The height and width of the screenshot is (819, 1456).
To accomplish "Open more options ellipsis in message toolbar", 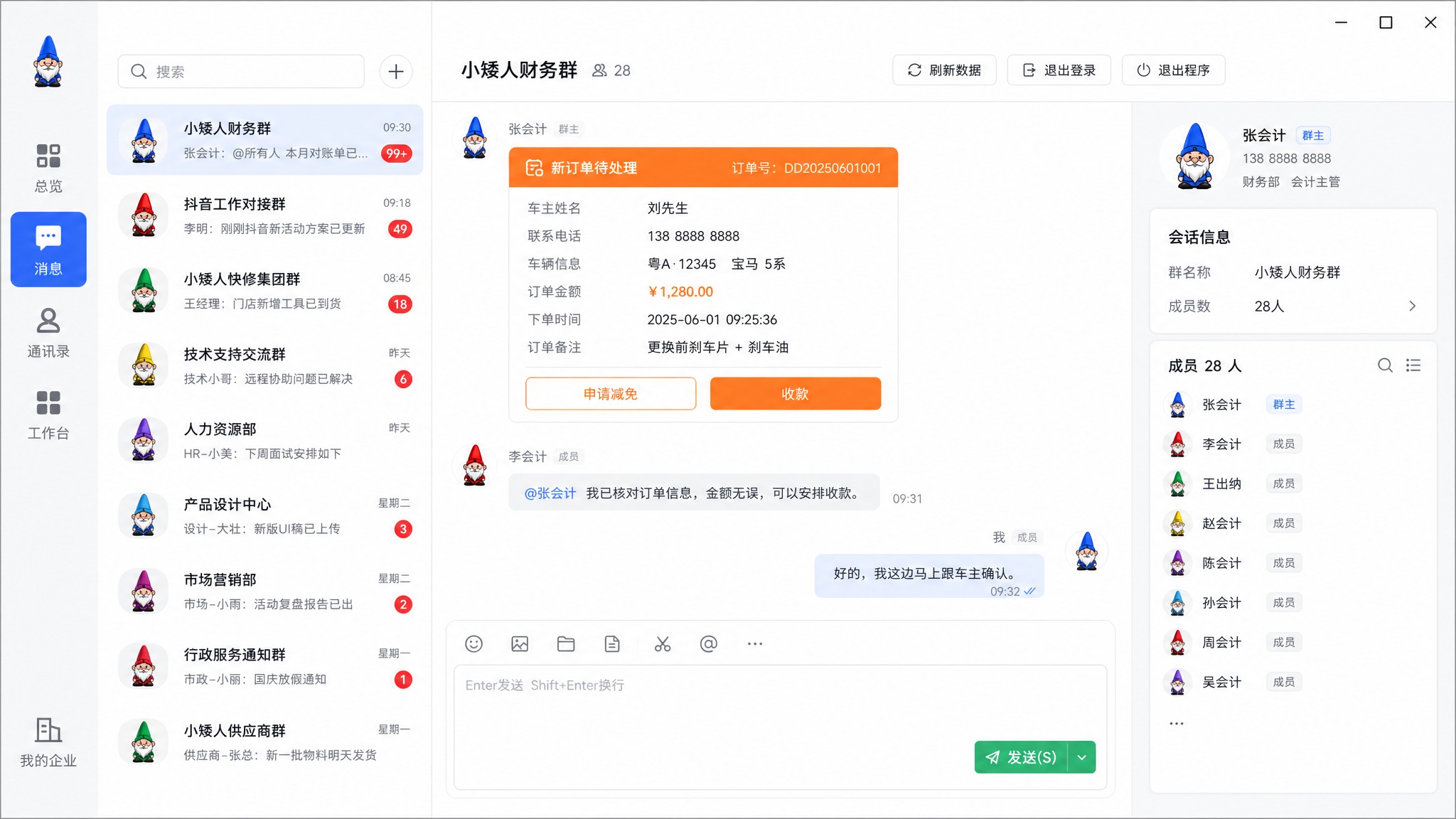I will tap(755, 644).
